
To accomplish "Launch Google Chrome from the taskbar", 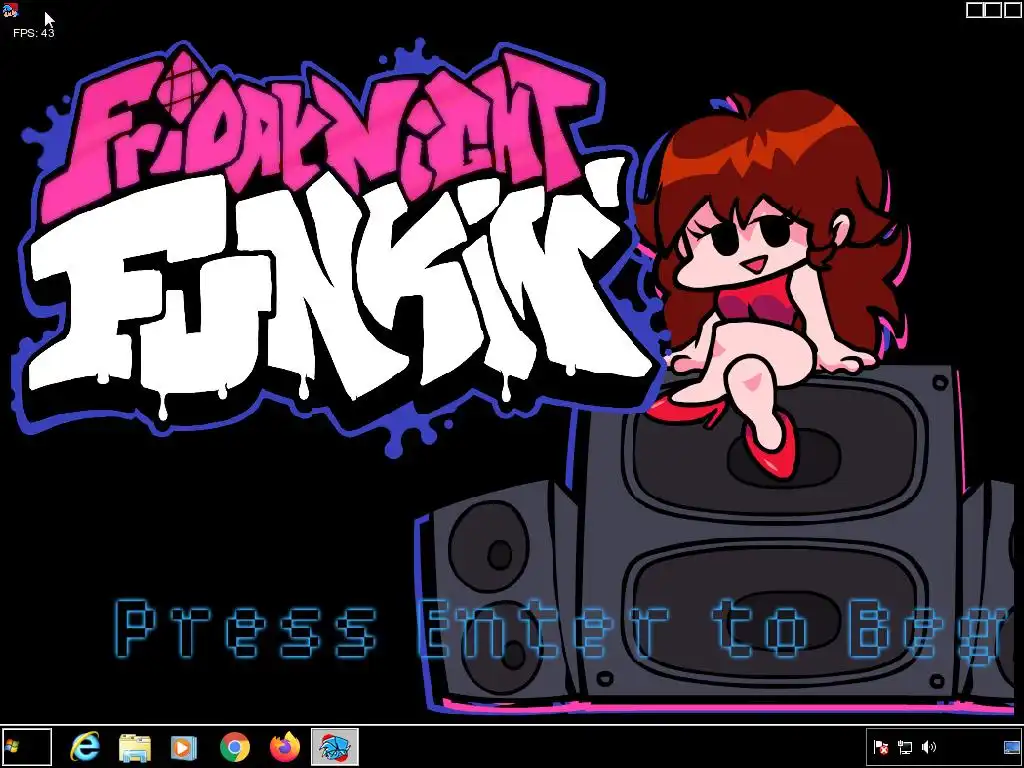I will click(x=234, y=748).
